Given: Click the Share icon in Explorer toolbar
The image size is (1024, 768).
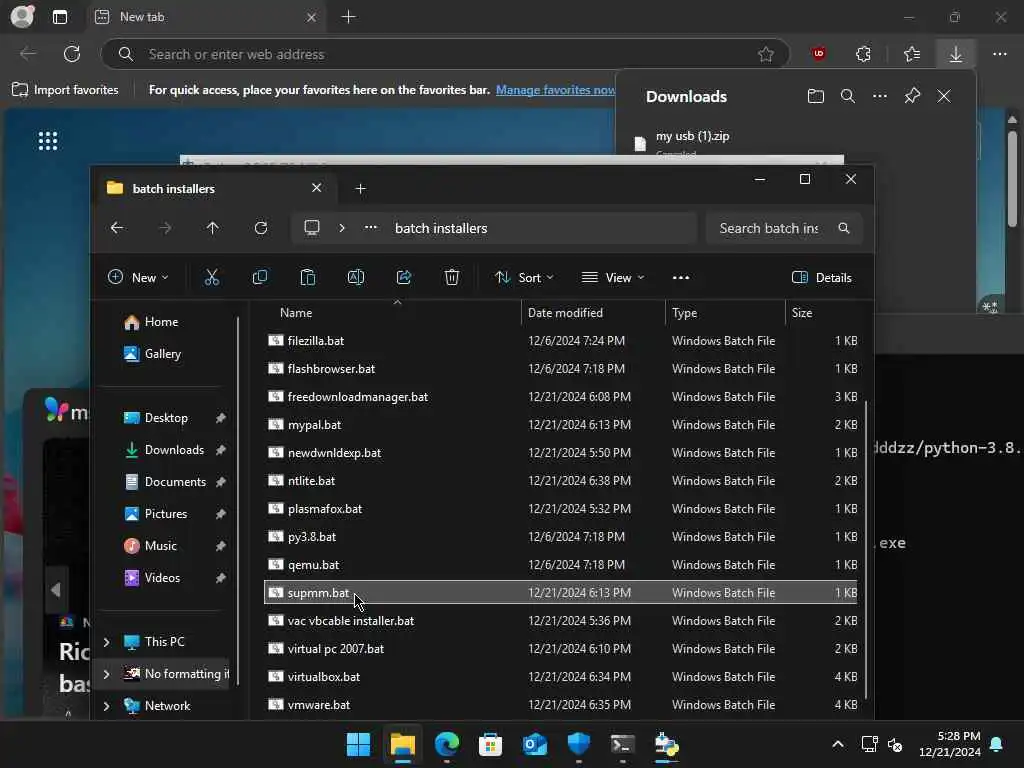Looking at the screenshot, I should [404, 278].
